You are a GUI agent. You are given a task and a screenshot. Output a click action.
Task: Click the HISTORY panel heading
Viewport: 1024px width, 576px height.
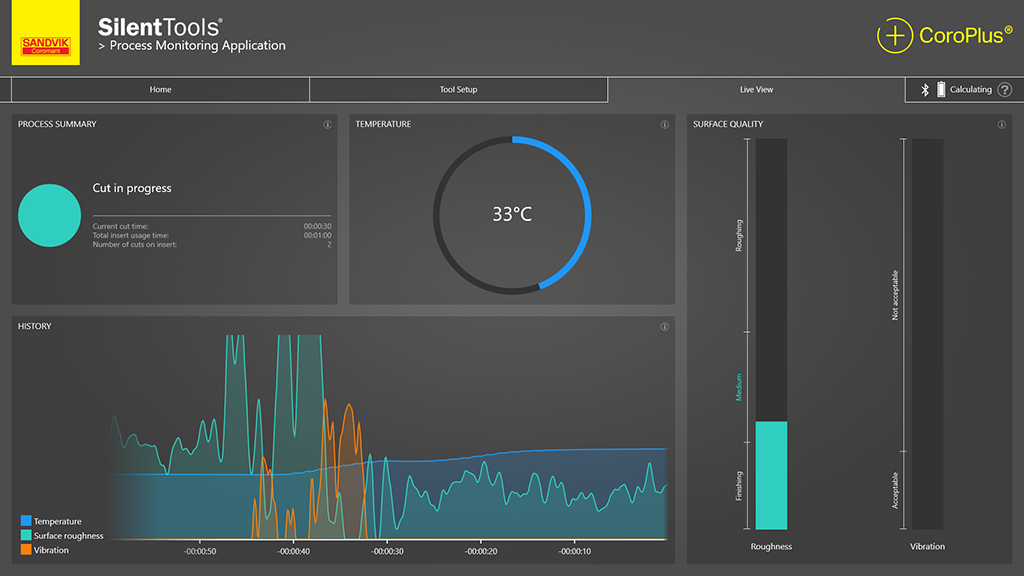[35, 326]
